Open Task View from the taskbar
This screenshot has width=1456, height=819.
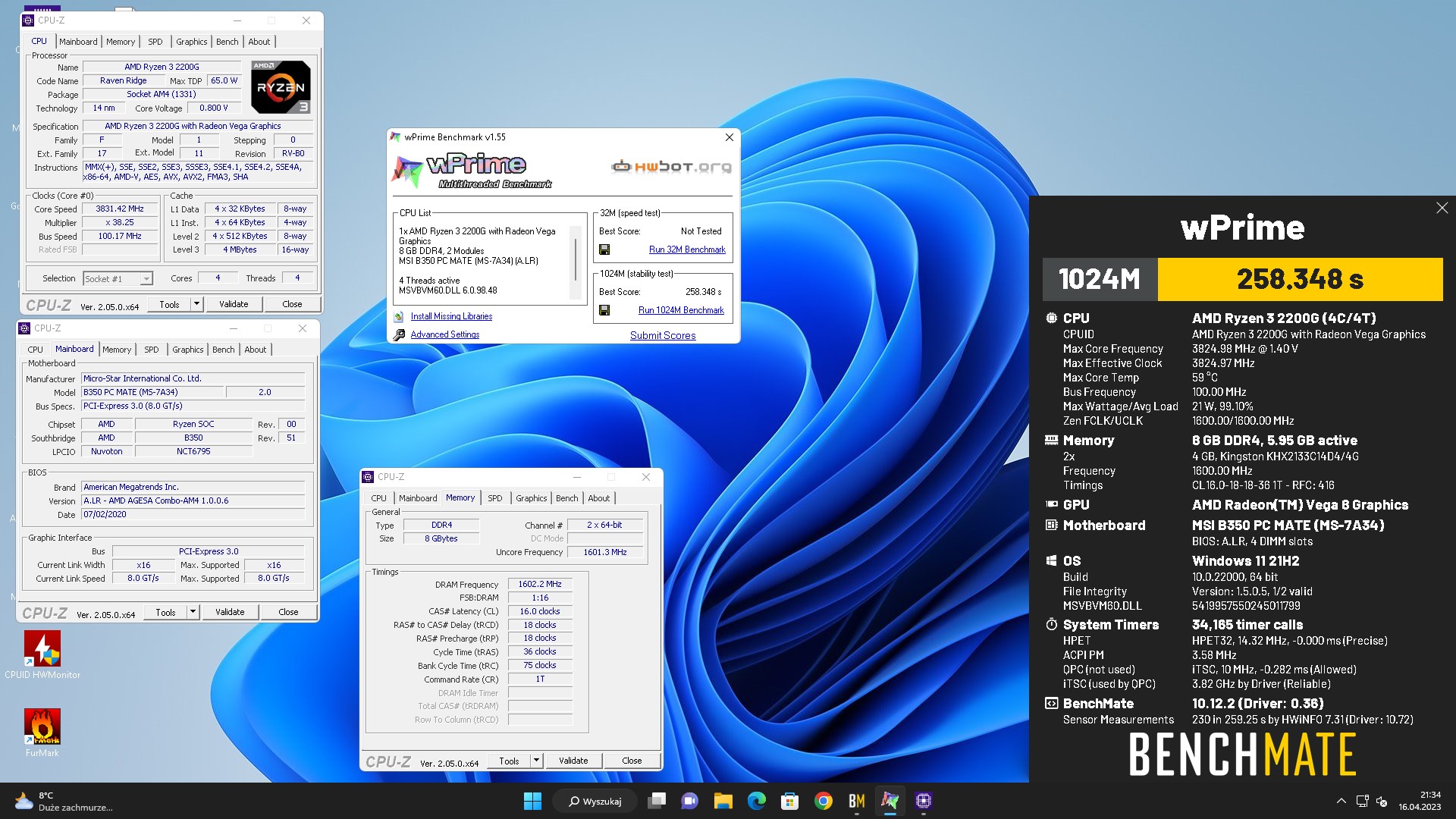click(x=657, y=801)
